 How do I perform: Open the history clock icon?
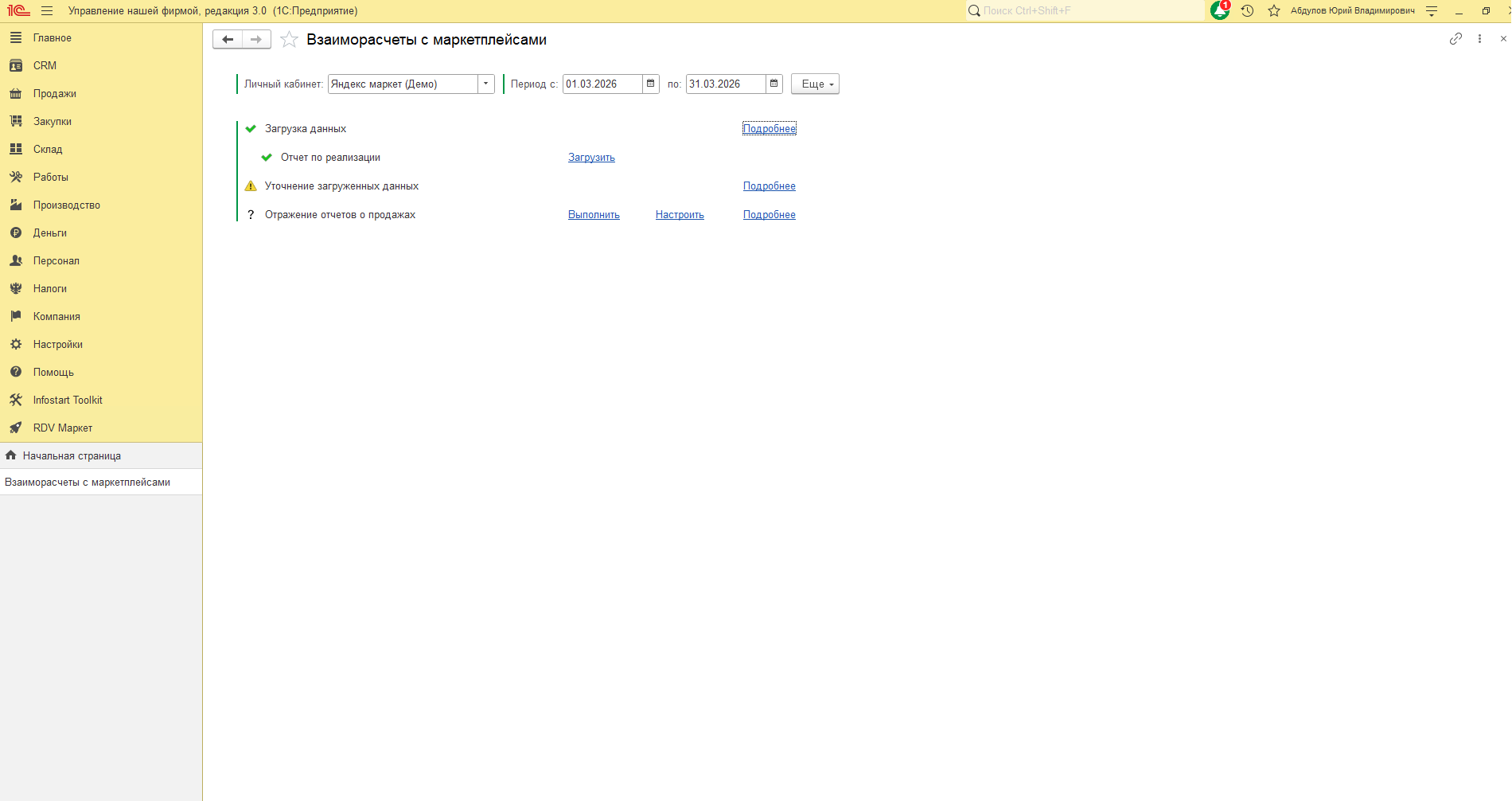click(x=1247, y=11)
